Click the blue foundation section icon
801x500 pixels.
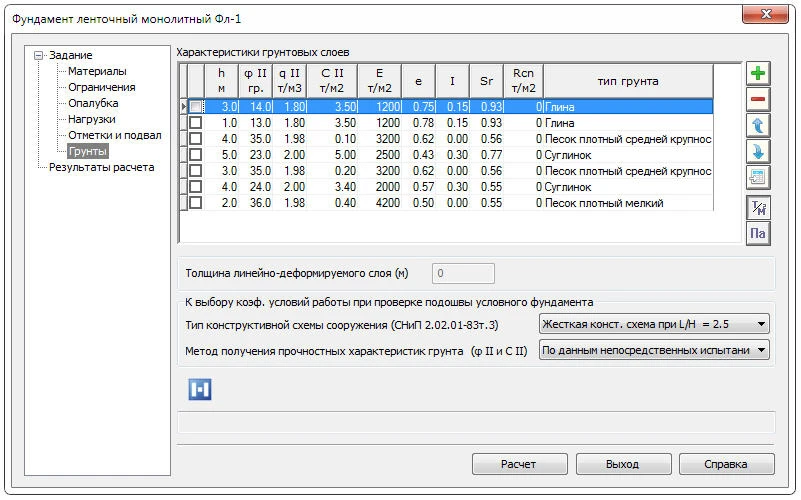point(200,389)
